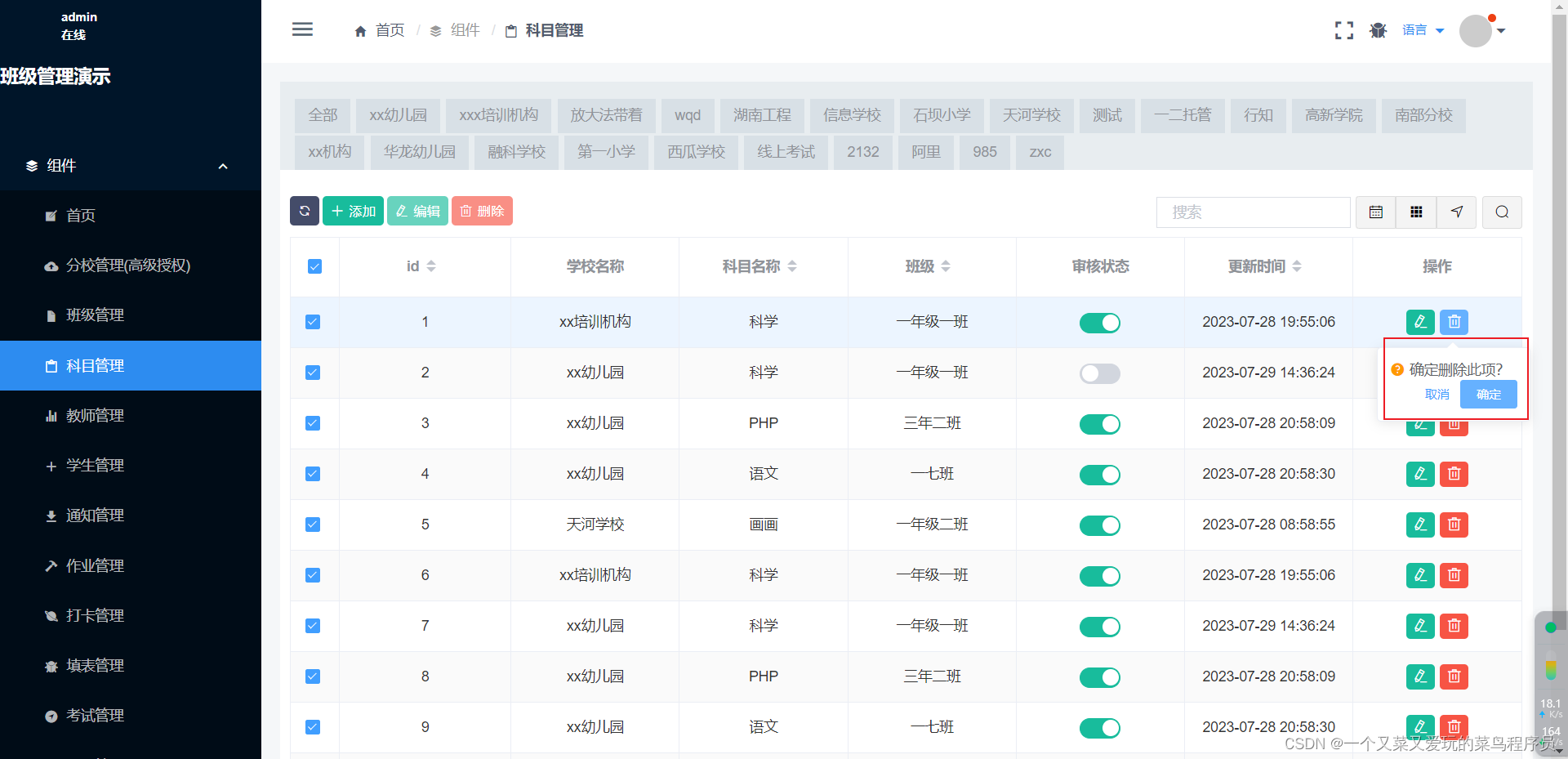This screenshot has height=759, width=1568.
Task: Select the 全部 school filter tab
Action: pos(323,115)
